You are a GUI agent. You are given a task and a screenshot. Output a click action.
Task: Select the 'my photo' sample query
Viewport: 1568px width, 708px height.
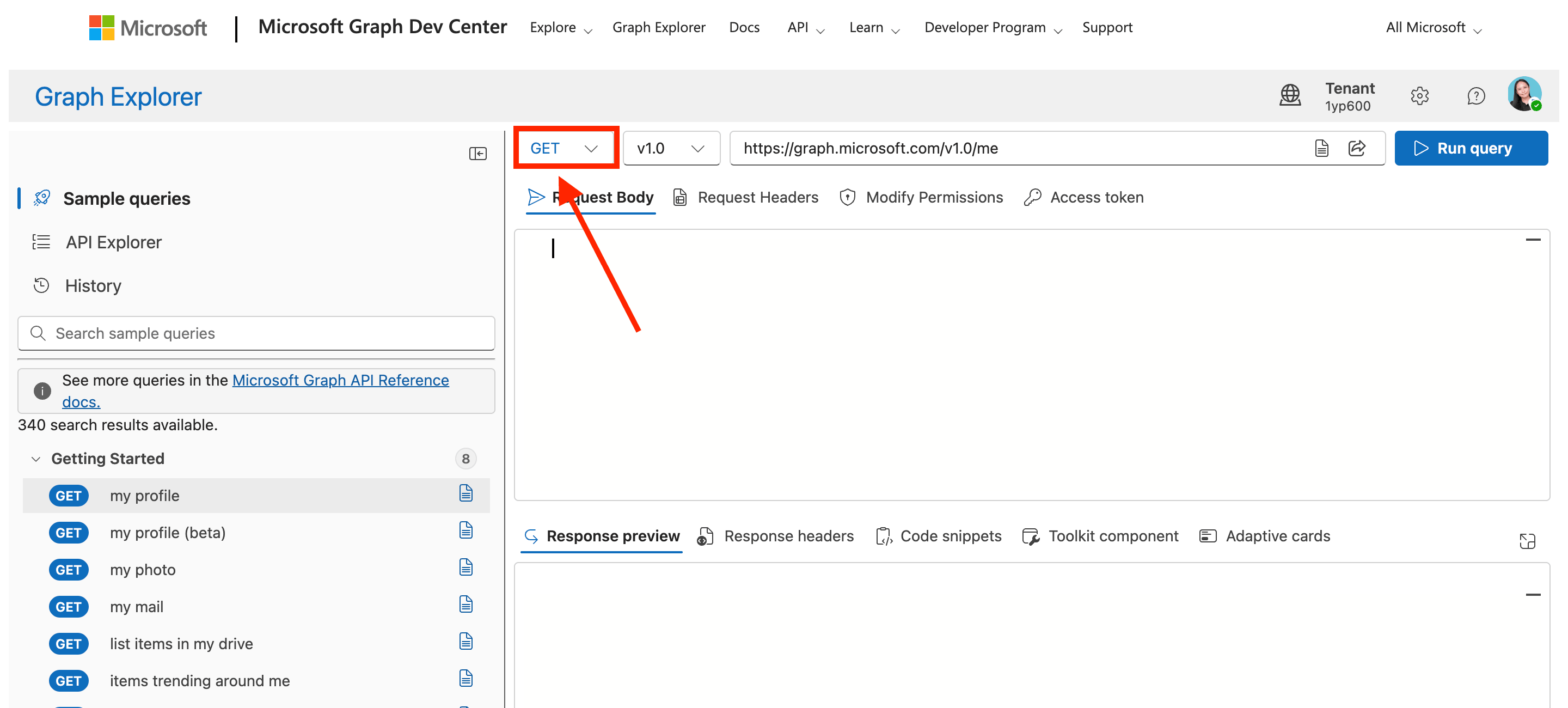[x=256, y=570]
